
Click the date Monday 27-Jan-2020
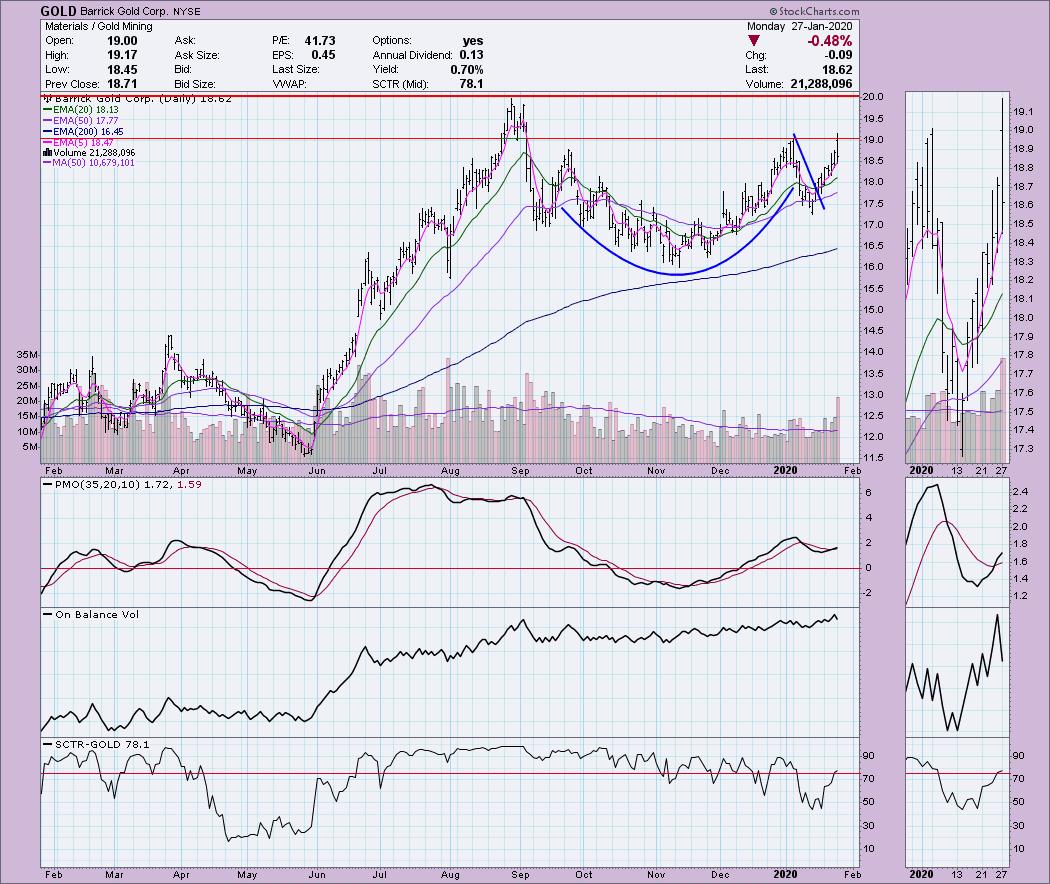click(x=800, y=26)
